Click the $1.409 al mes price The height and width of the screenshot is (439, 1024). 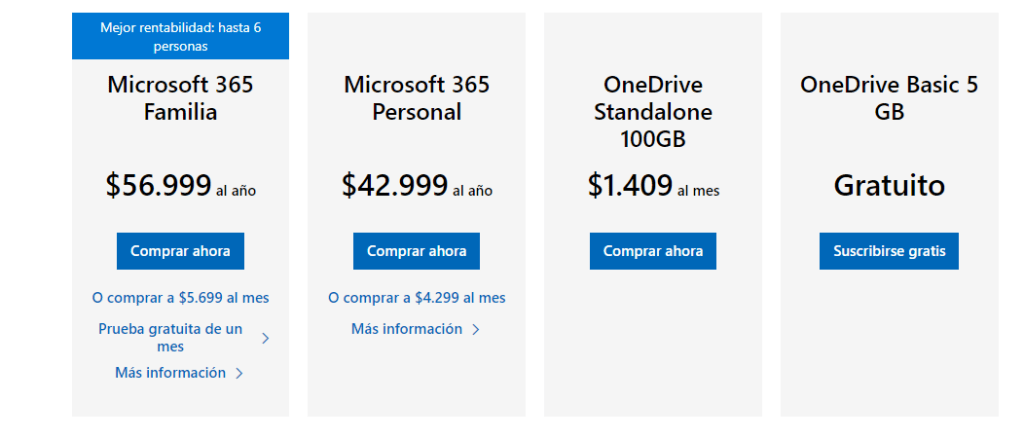click(653, 186)
